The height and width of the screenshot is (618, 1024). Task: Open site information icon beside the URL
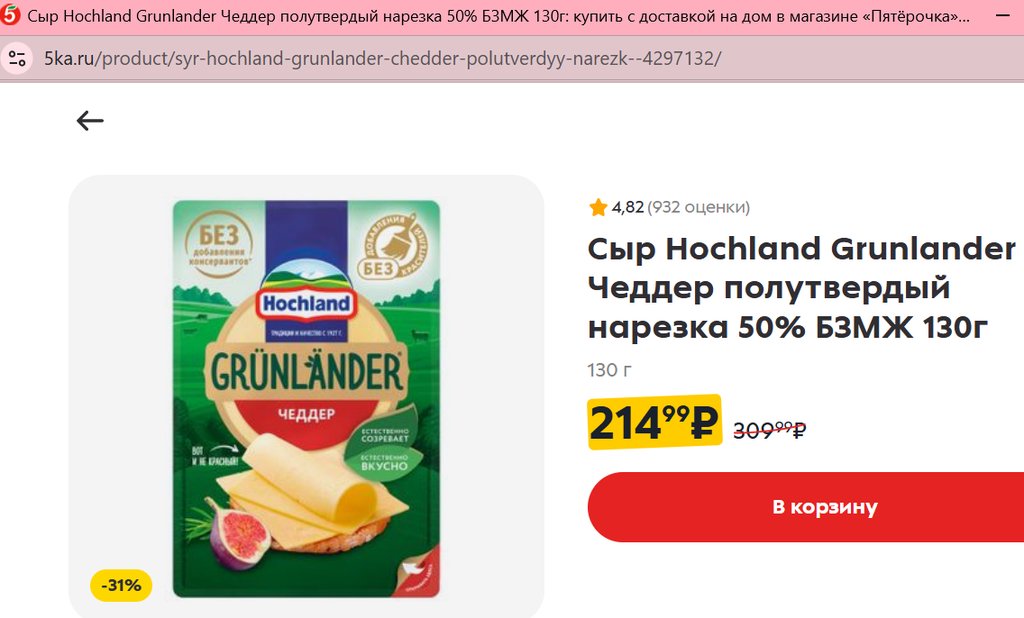point(17,59)
